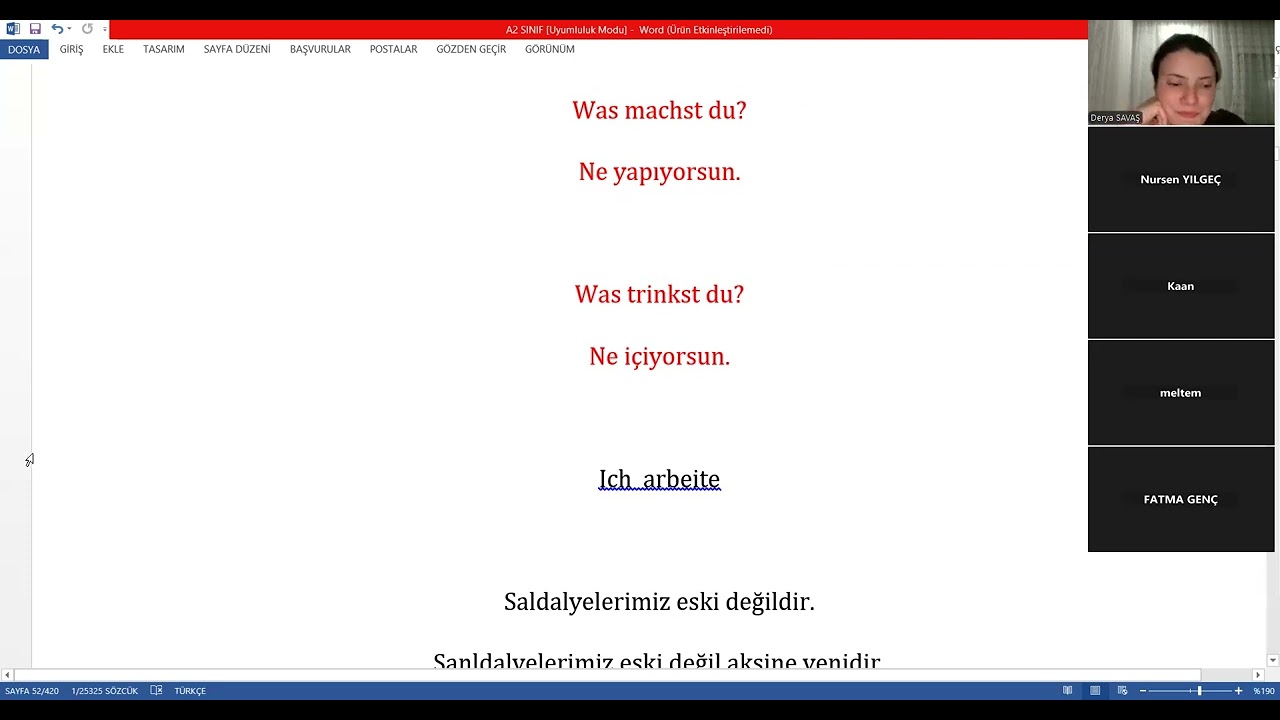The height and width of the screenshot is (720, 1280).
Task: Select Derya SAVAŞ video thumbnail
Action: point(1181,72)
